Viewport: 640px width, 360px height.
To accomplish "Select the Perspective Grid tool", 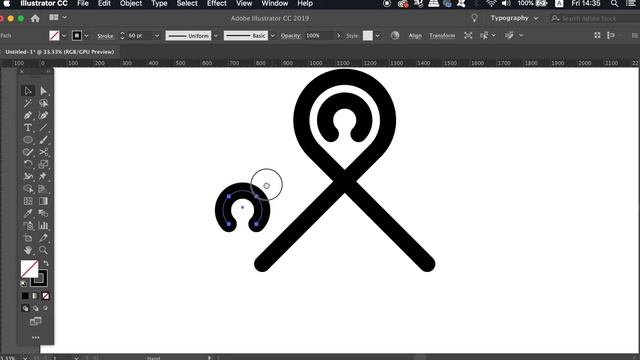I will tap(43, 189).
